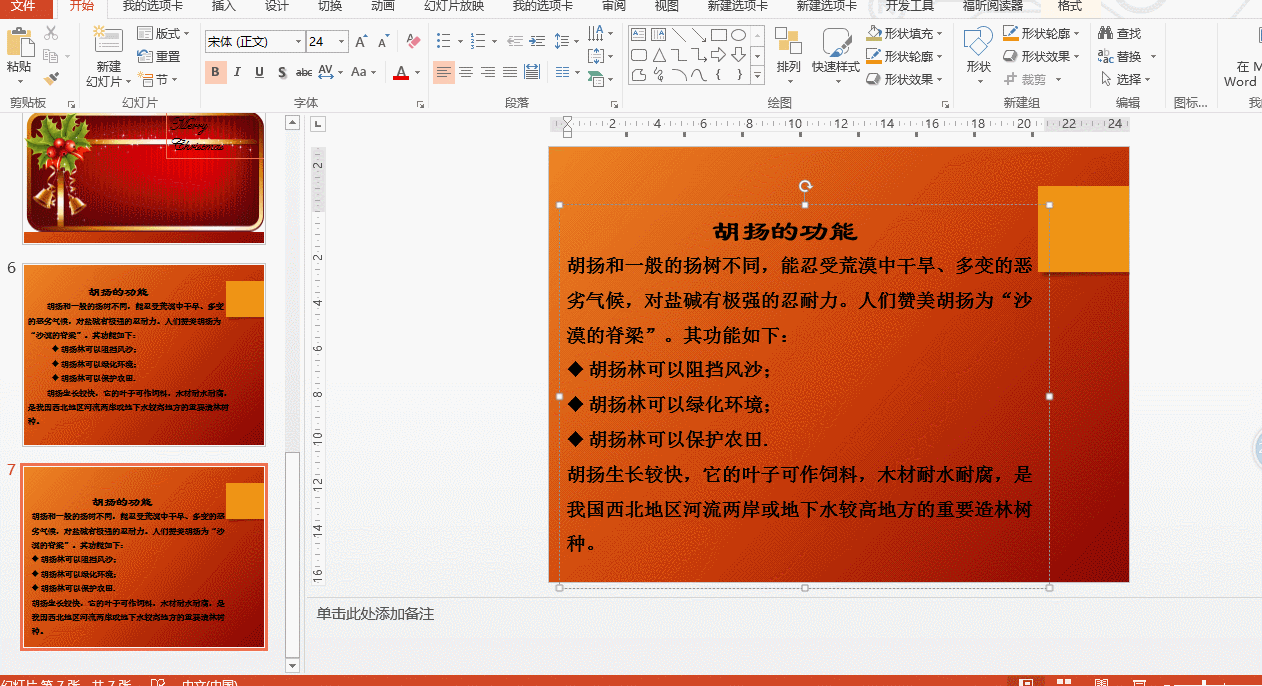Click the notes field 单击此处添加备注

[375, 614]
